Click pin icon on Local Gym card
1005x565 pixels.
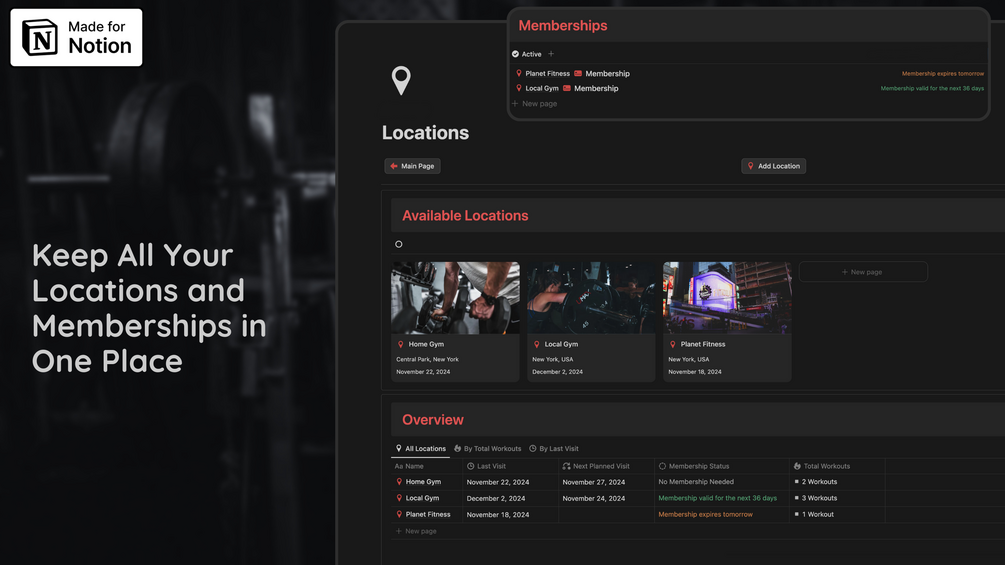click(x=536, y=344)
